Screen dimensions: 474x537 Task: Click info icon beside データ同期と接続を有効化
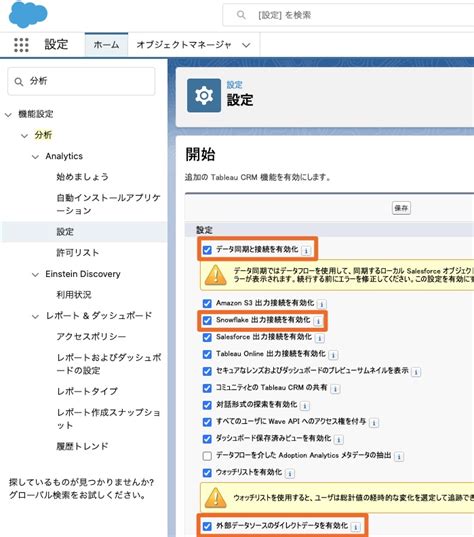pyautogui.click(x=306, y=251)
